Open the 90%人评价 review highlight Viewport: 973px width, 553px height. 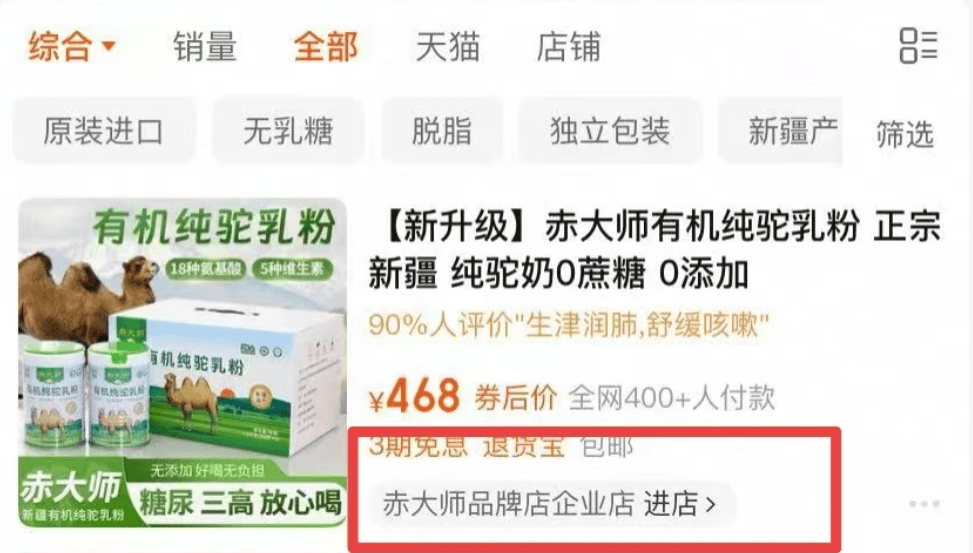tap(569, 325)
